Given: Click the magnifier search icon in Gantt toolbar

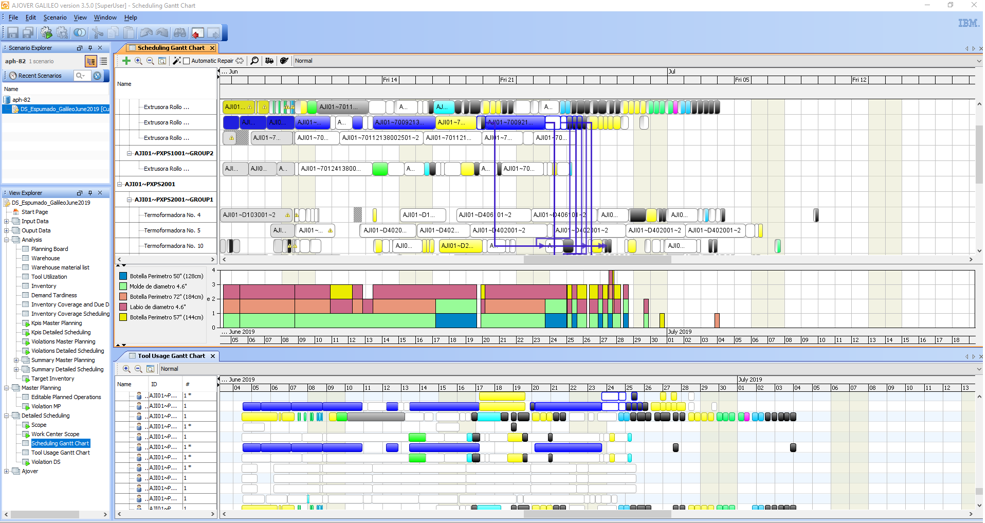Looking at the screenshot, I should coord(254,61).
